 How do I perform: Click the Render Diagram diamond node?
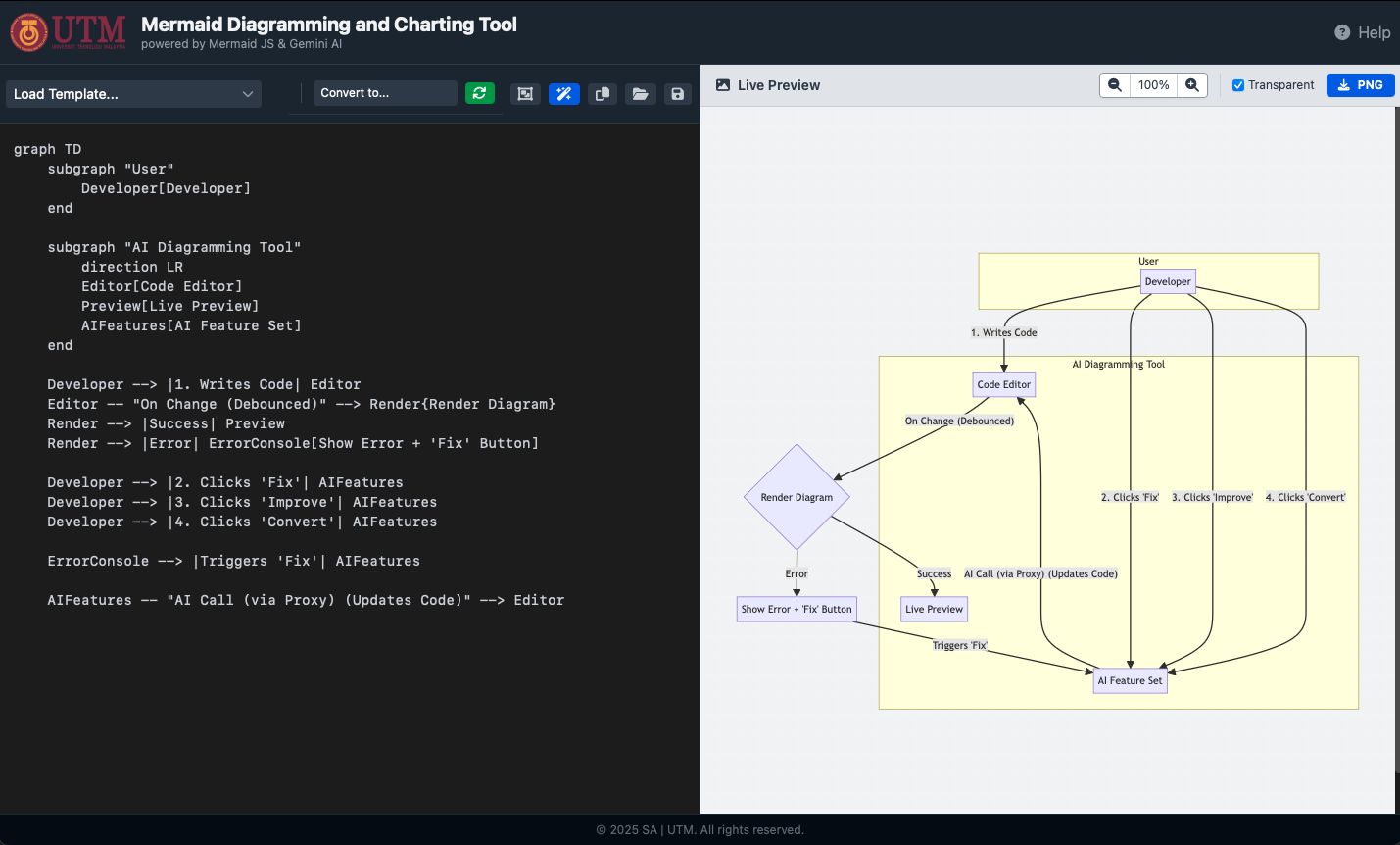[x=797, y=497]
